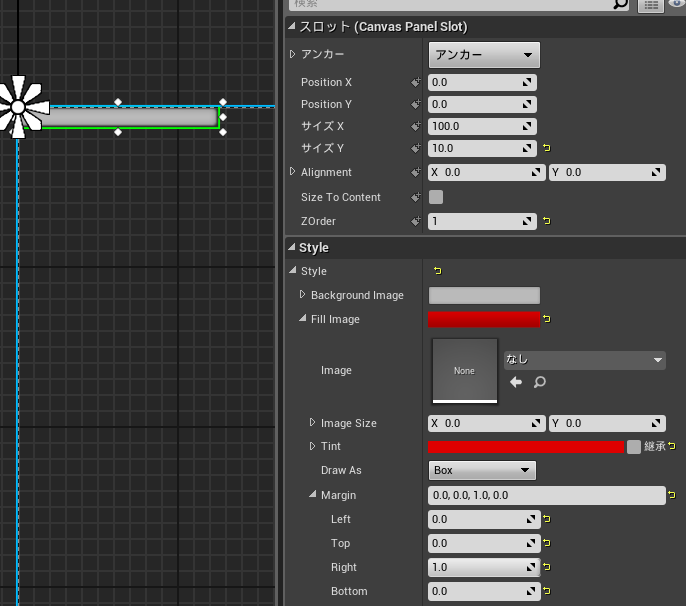Click the Alignment X value field
Screen dimensions: 686x606
(486, 172)
